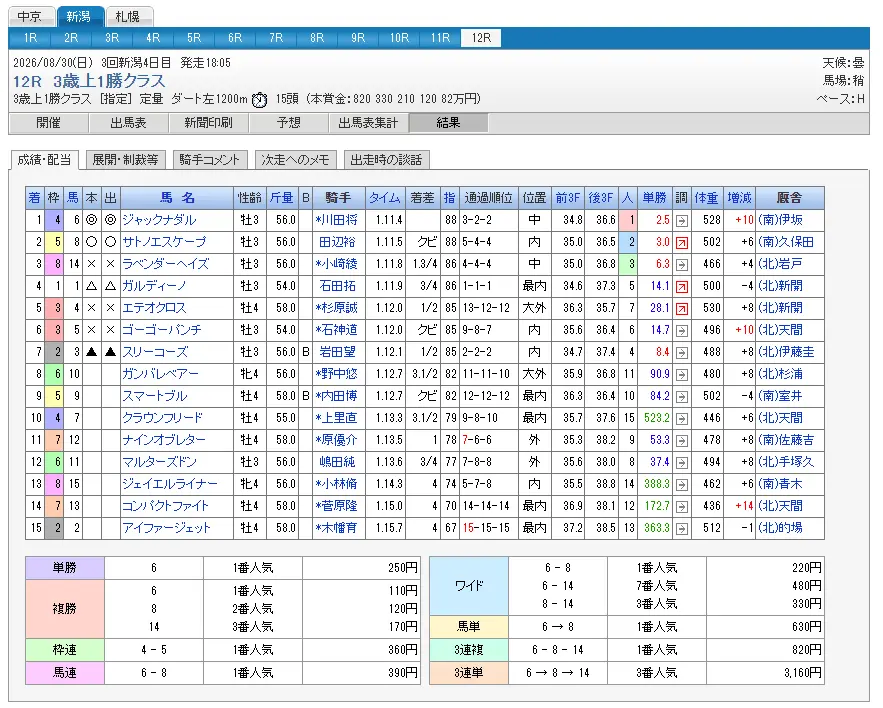Viewport: 883px width, 708px height.
Task: Open stable link (南)伊坂
Action: pyautogui.click(x=781, y=220)
